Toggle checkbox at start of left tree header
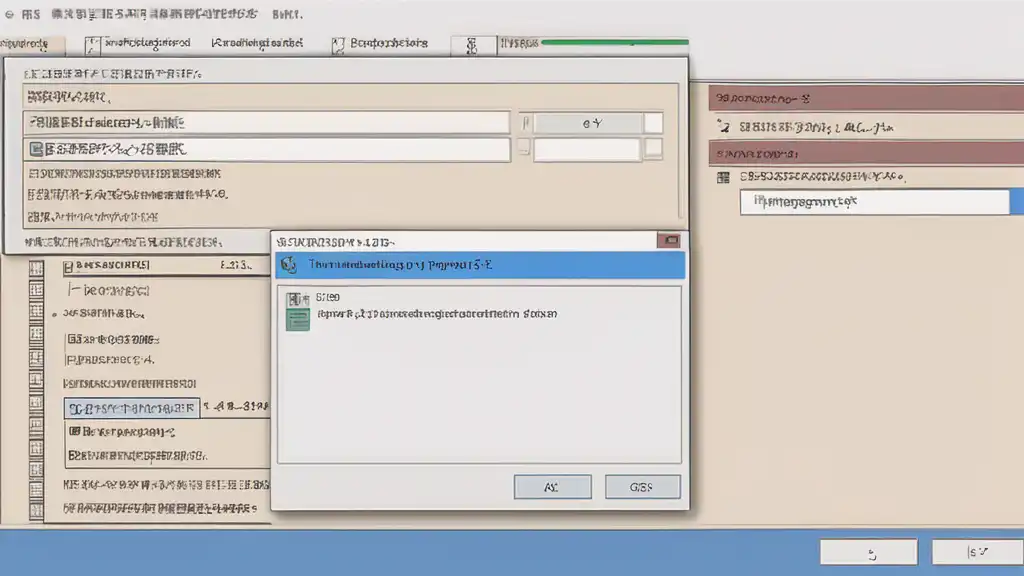The width and height of the screenshot is (1024, 576). pos(68,266)
